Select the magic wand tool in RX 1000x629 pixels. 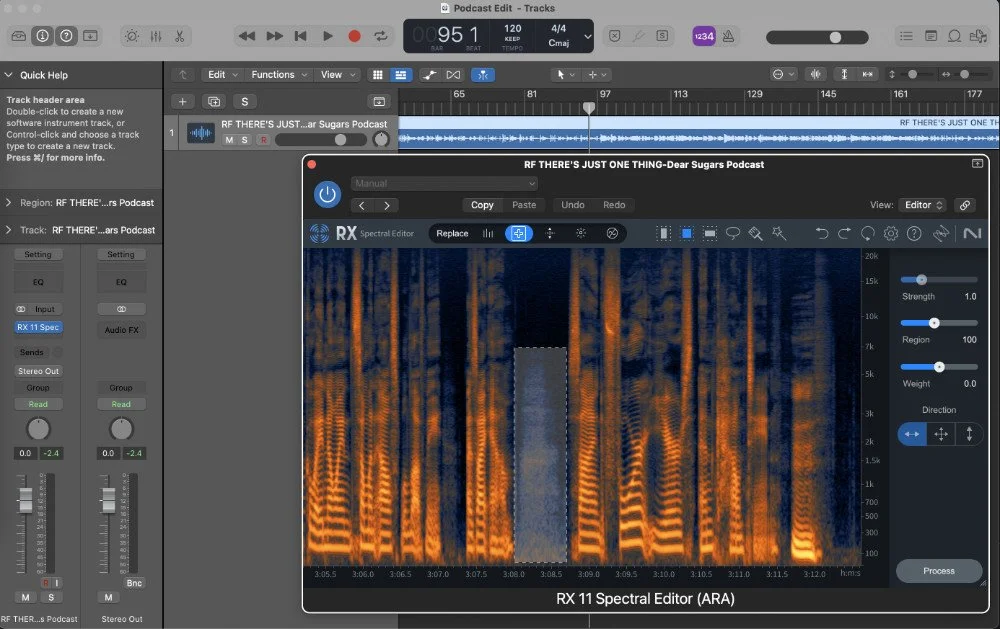pos(781,233)
